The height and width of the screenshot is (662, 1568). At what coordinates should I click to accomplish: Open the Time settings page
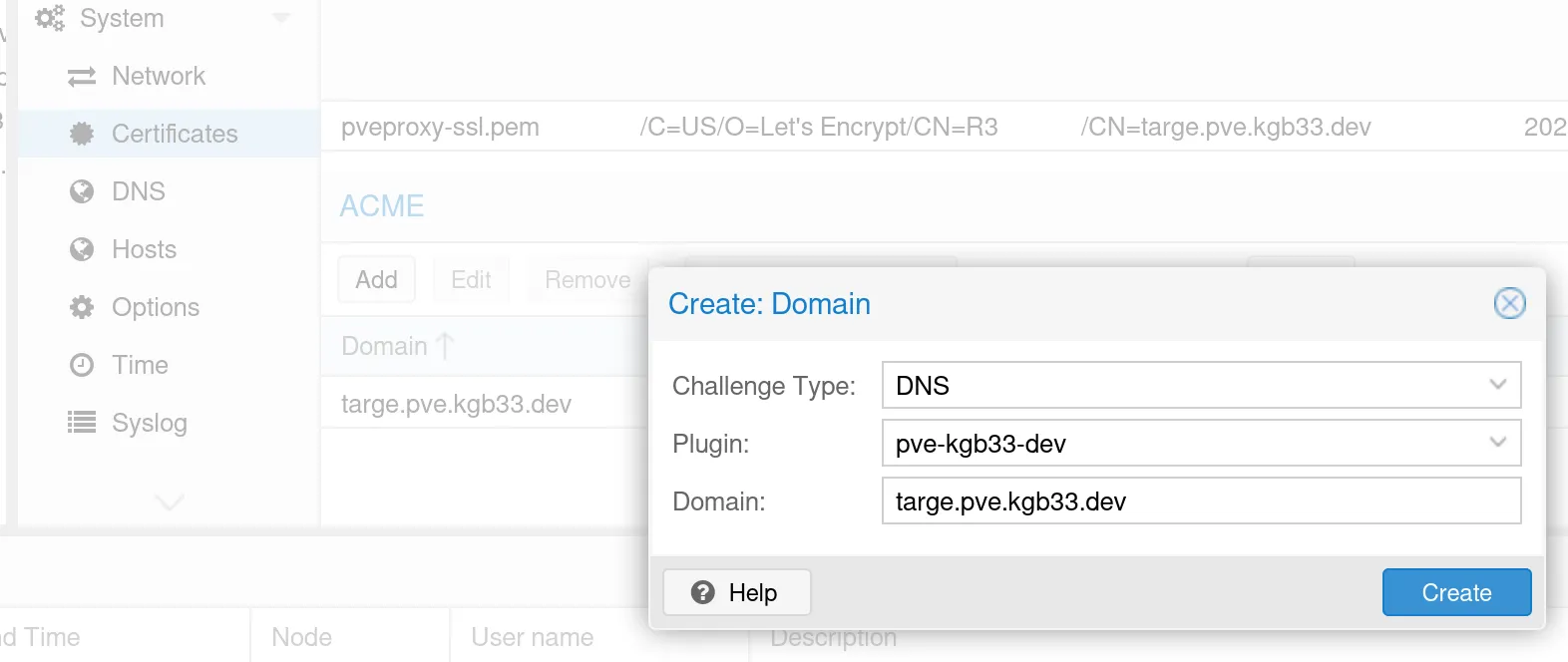(x=168, y=365)
